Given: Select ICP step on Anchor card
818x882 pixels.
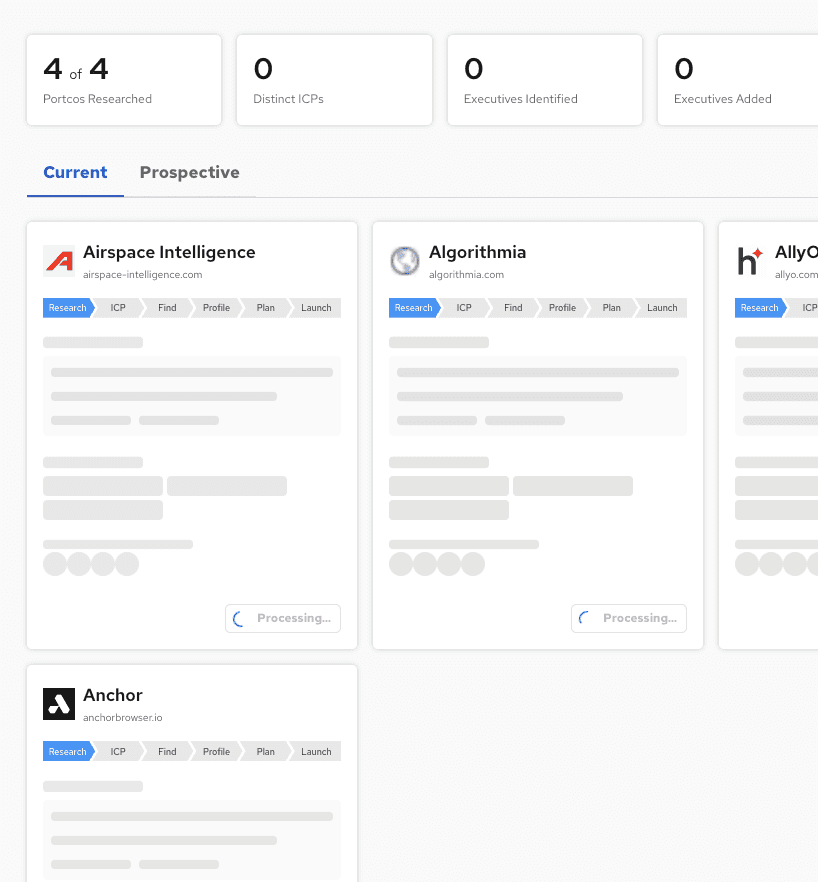Looking at the screenshot, I should tap(118, 752).
